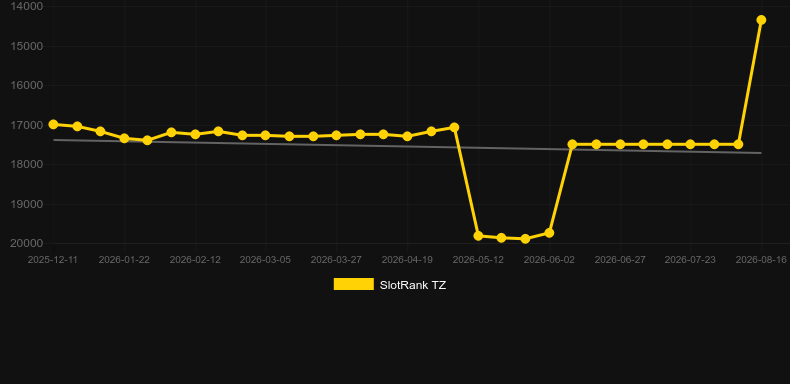Viewport: 790px width, 384px height.
Task: Toggle the SlotRank TZ yellow legend swatch
Action: (x=354, y=284)
